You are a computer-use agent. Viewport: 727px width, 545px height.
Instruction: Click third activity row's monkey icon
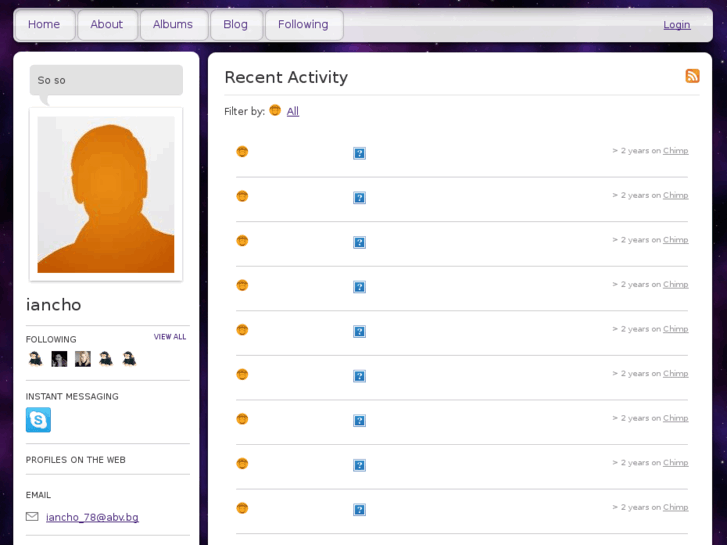[x=242, y=241]
